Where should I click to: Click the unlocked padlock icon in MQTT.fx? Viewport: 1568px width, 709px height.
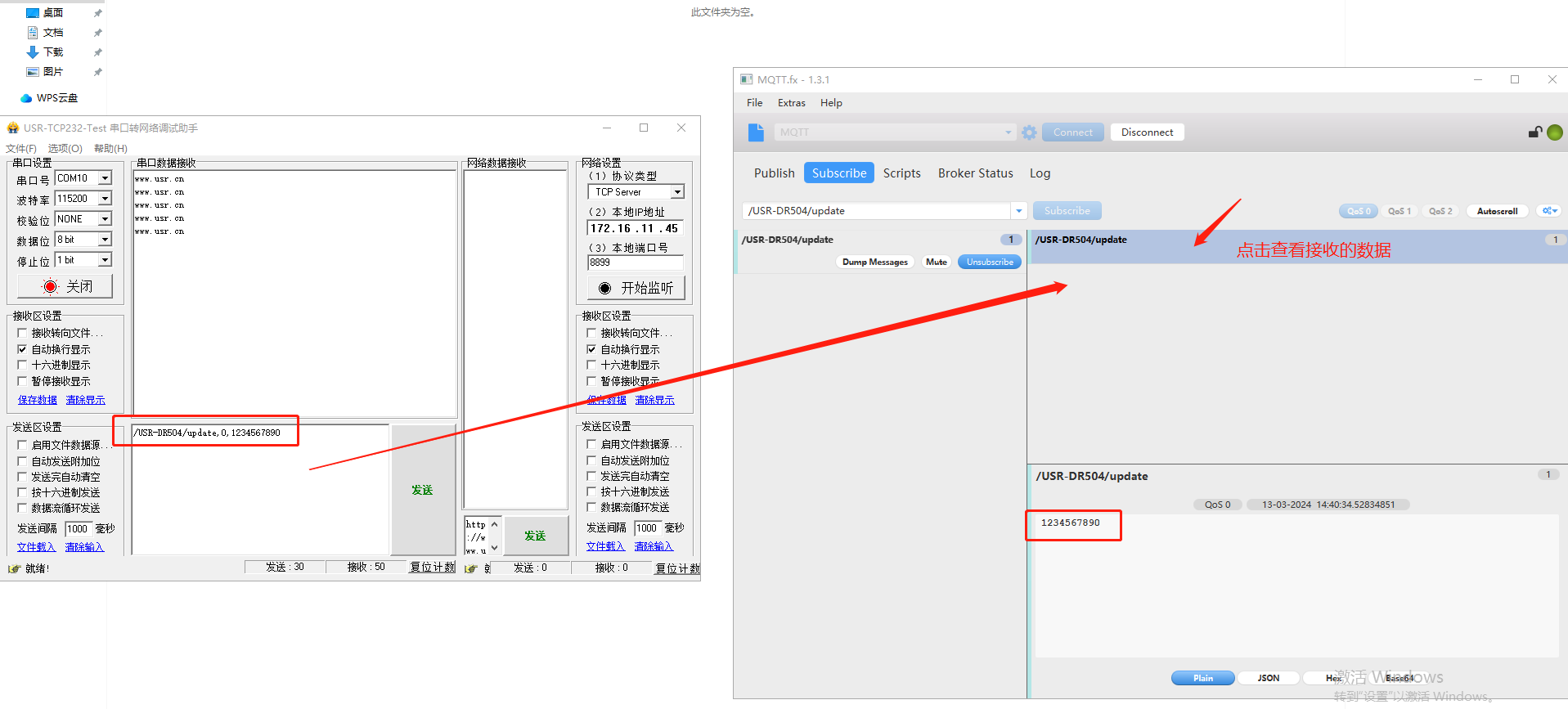pos(1534,132)
